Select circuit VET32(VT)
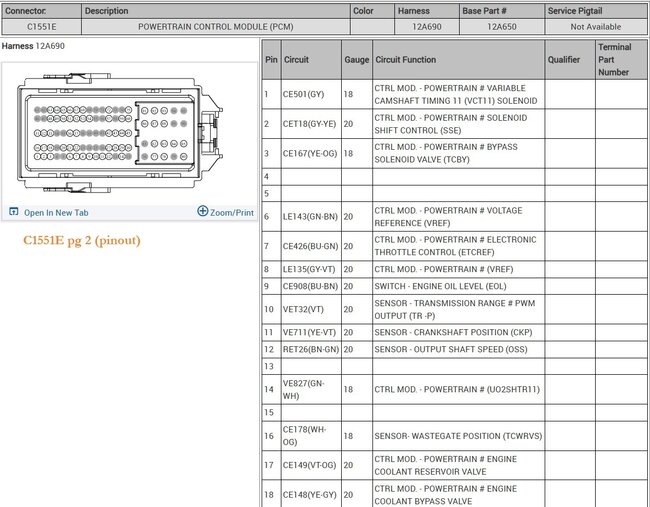 click(303, 309)
